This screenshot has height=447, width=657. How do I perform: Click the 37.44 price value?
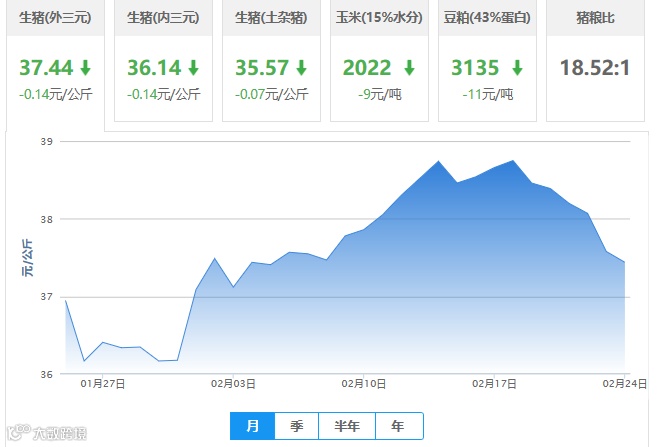point(46,68)
